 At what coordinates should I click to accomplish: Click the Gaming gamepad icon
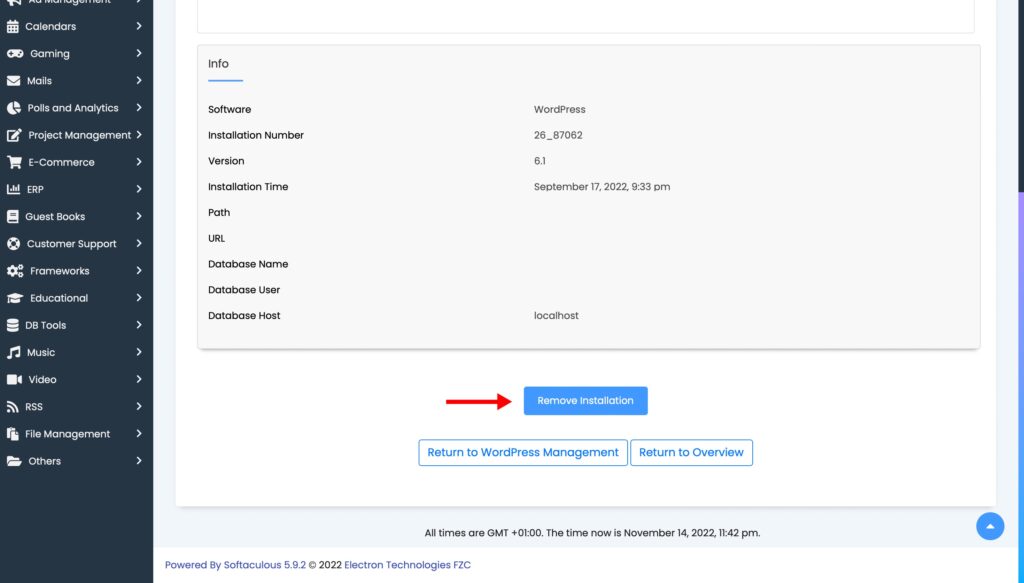tap(15, 54)
